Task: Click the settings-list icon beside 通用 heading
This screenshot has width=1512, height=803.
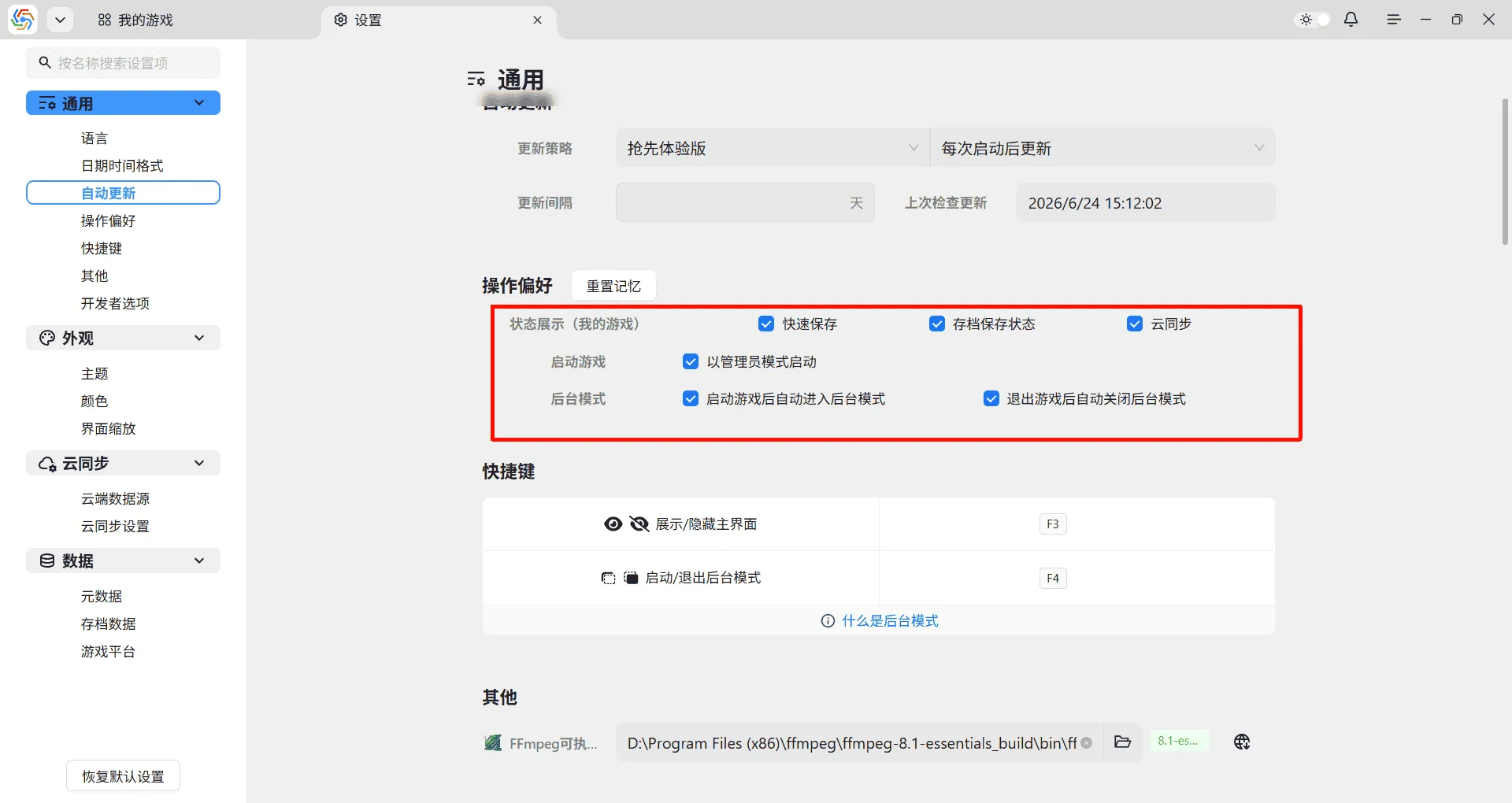Action: tap(476, 80)
